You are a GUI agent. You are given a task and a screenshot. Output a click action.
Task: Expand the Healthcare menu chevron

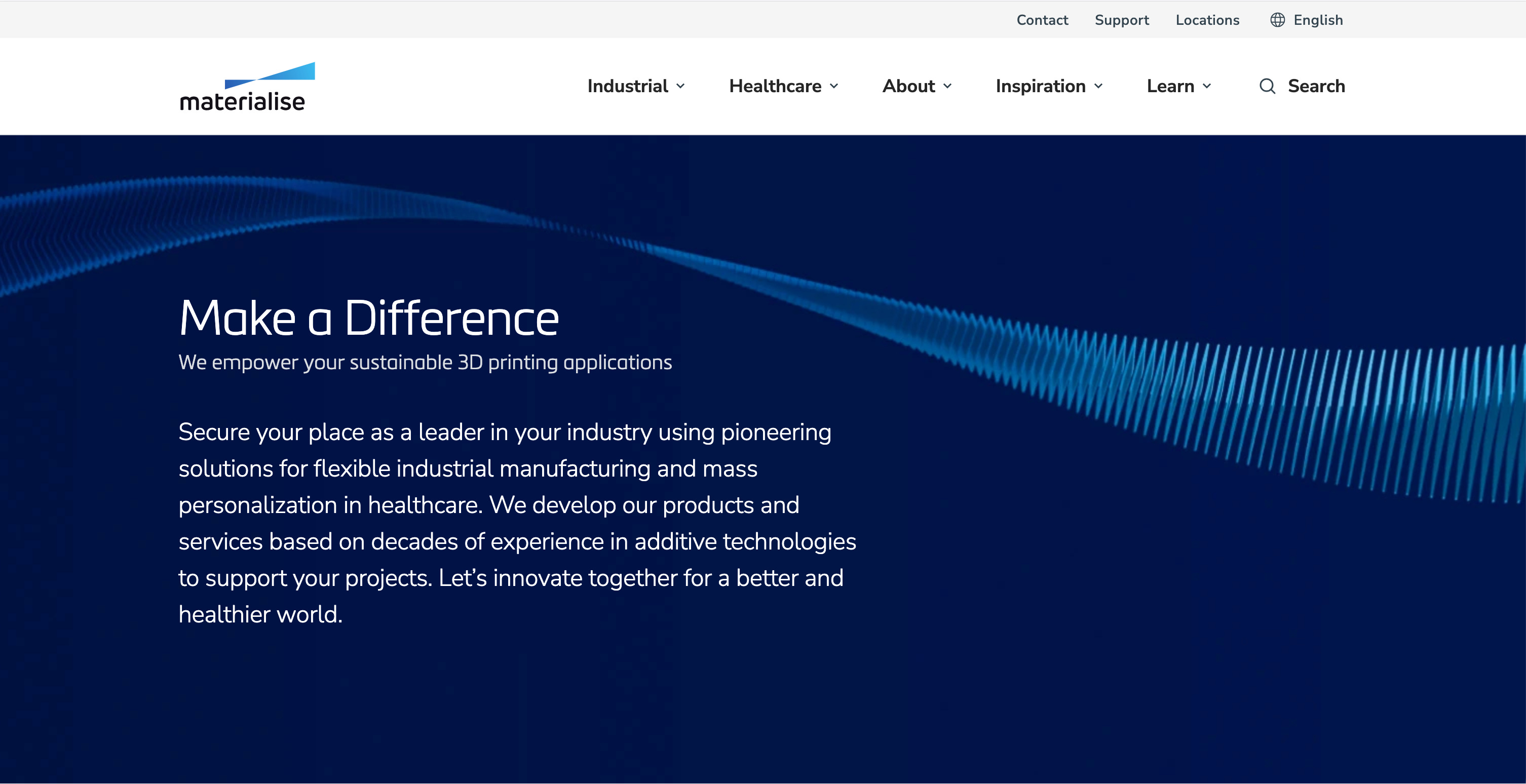pos(834,87)
